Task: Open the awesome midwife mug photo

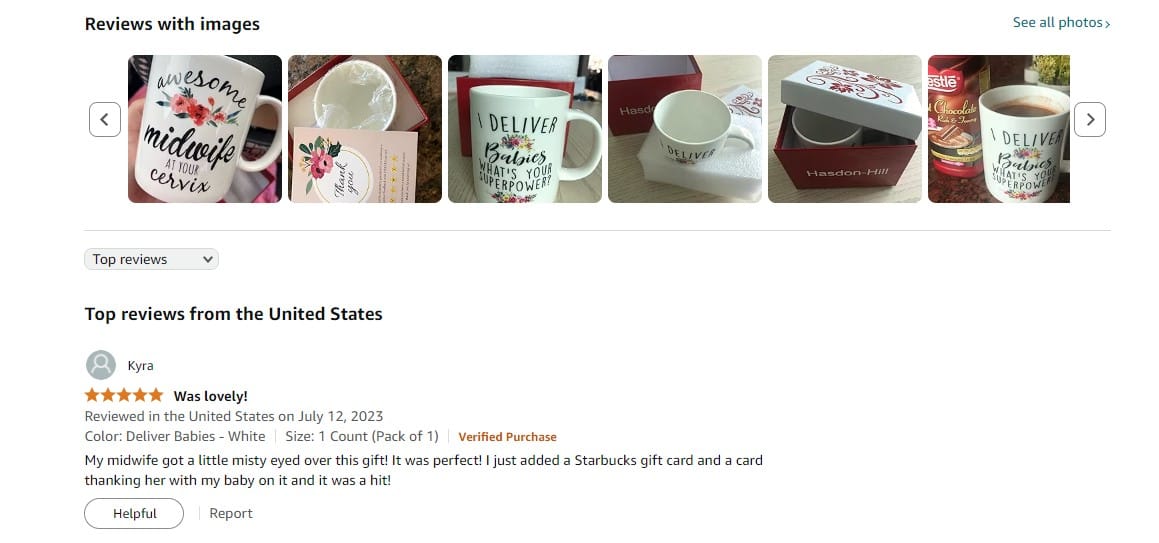Action: 205,129
